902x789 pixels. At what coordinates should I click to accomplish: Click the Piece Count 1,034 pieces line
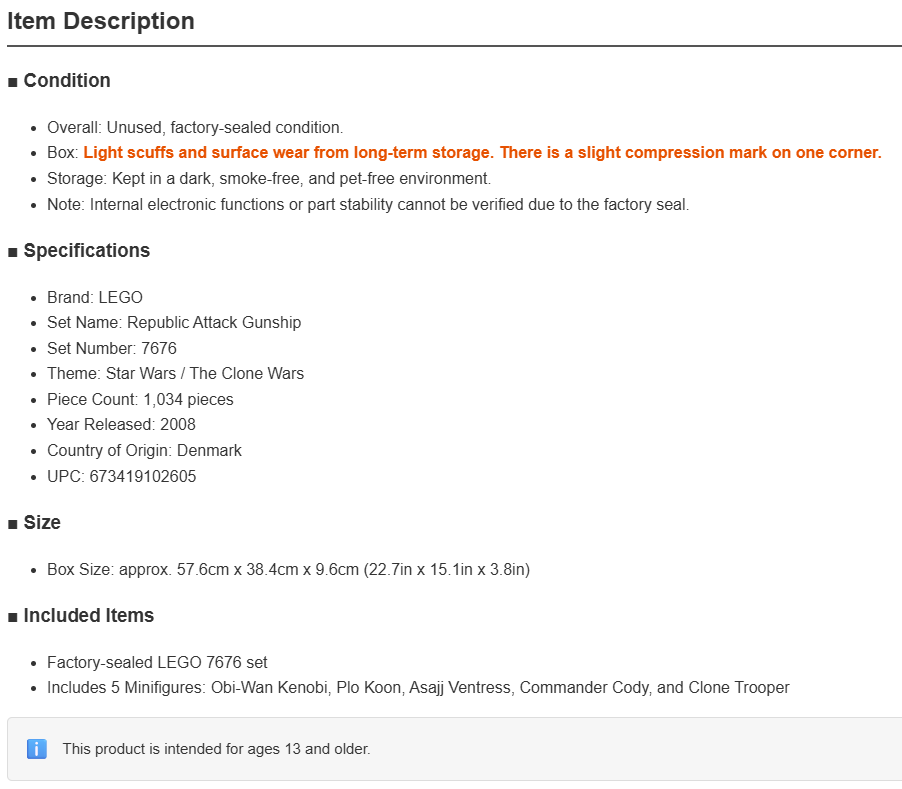click(x=140, y=399)
